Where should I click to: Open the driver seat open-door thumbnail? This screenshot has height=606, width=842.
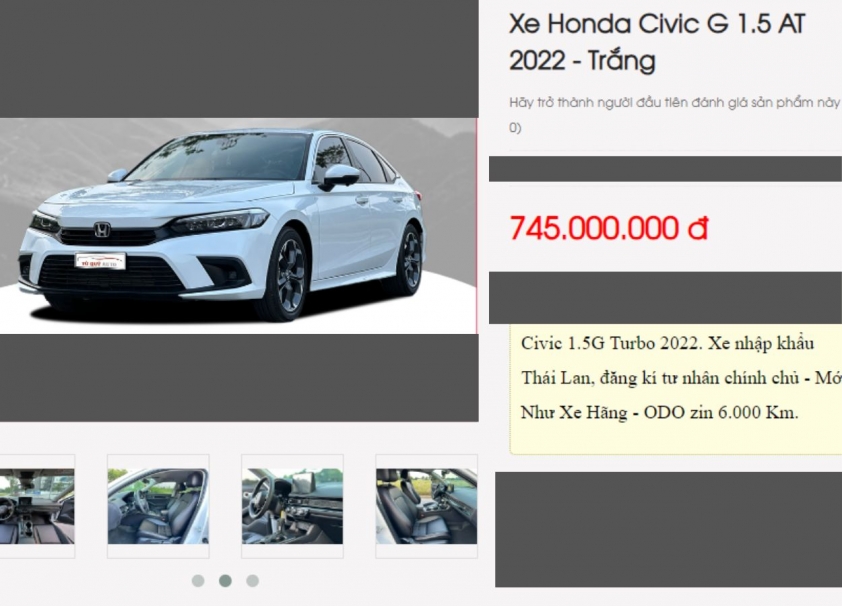point(158,506)
